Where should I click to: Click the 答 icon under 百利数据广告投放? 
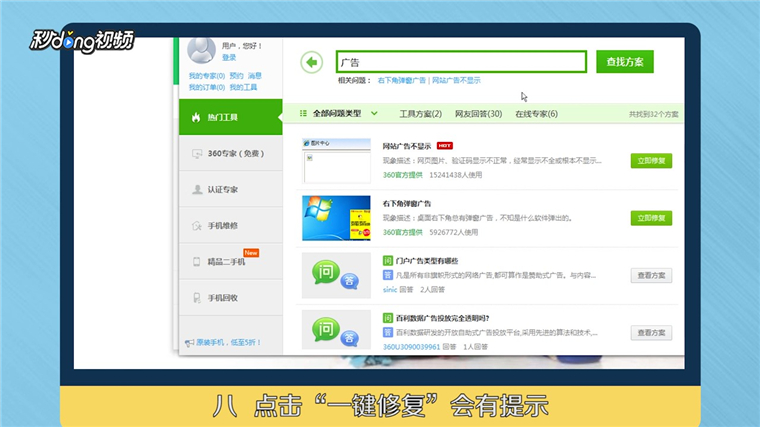[387, 332]
